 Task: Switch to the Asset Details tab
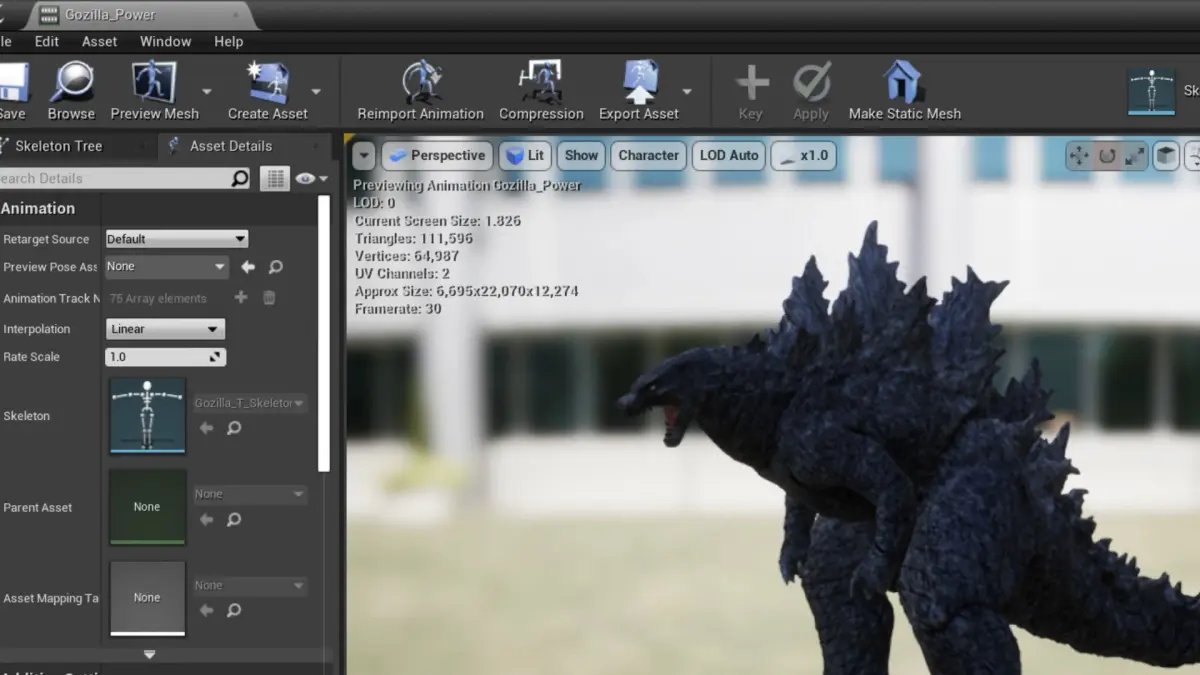231,146
